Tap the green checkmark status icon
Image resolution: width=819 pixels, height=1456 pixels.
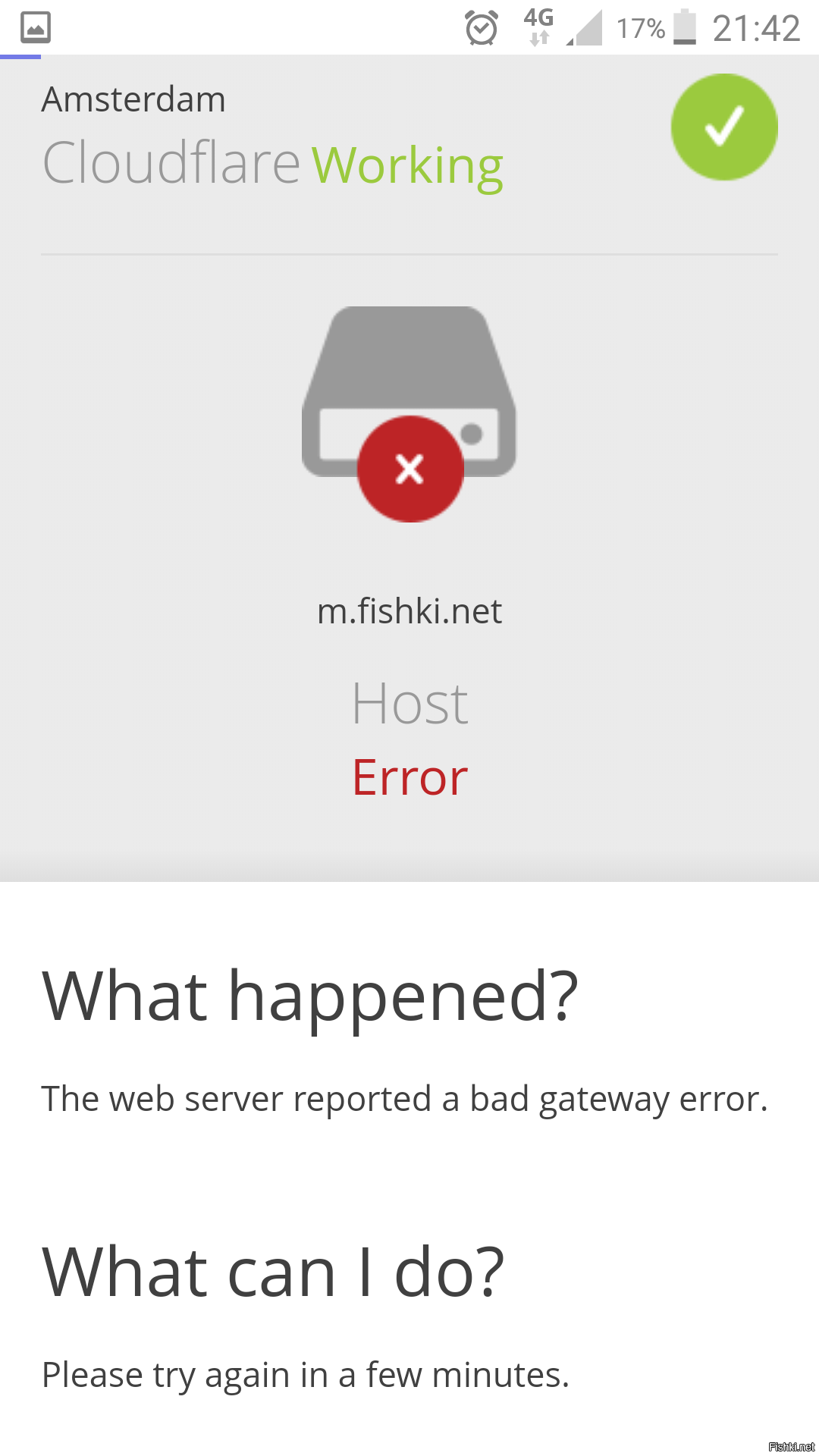724,127
